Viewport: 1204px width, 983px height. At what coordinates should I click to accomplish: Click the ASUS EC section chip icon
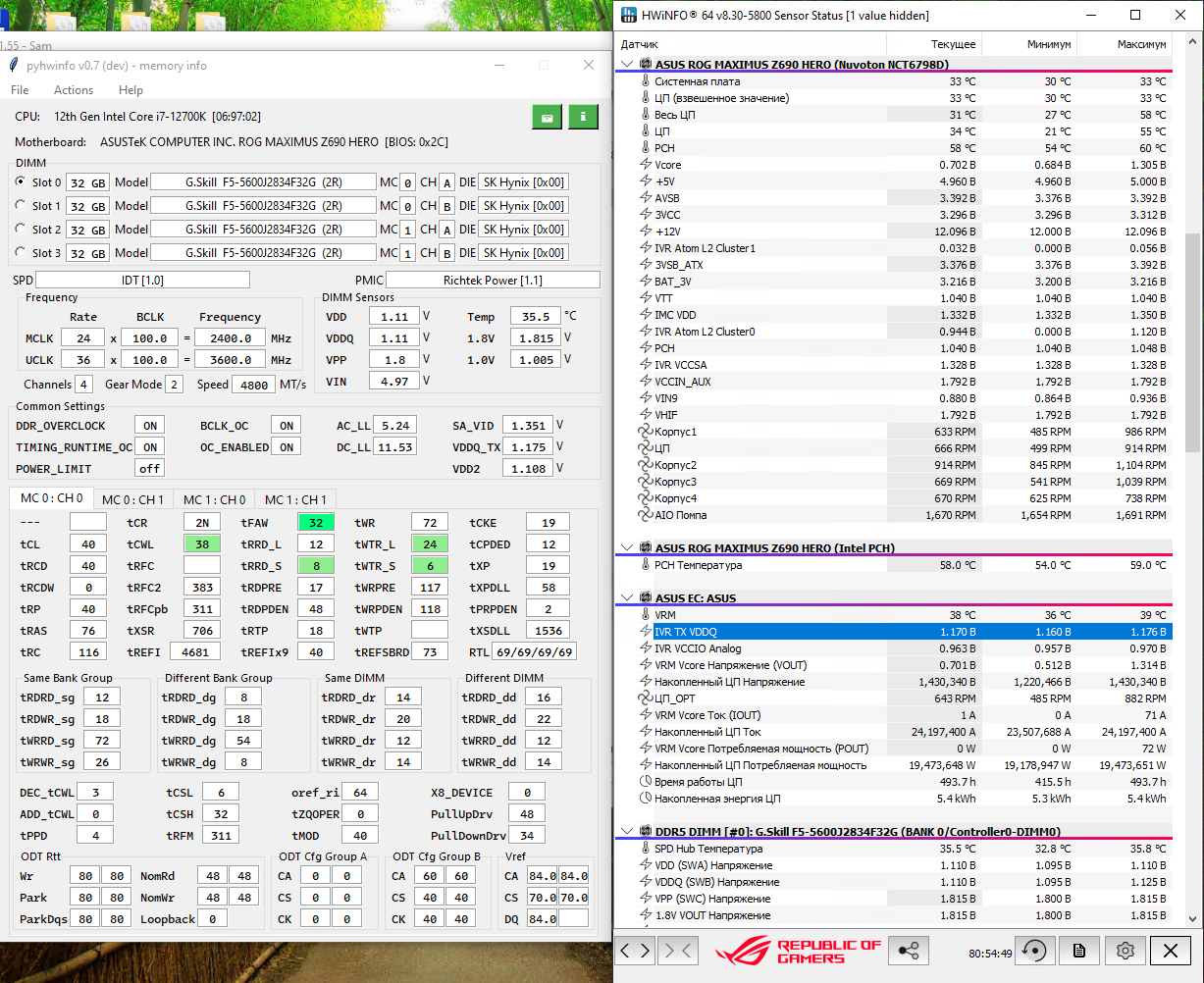point(646,597)
